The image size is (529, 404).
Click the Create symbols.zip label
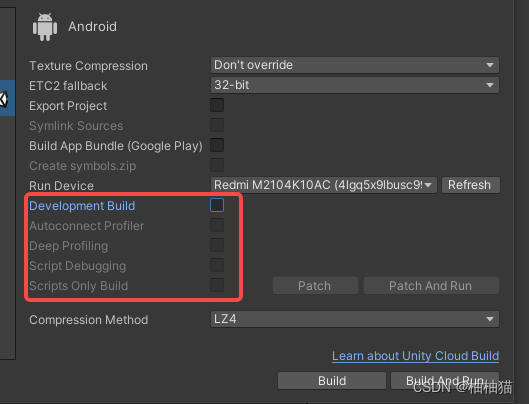coord(83,166)
